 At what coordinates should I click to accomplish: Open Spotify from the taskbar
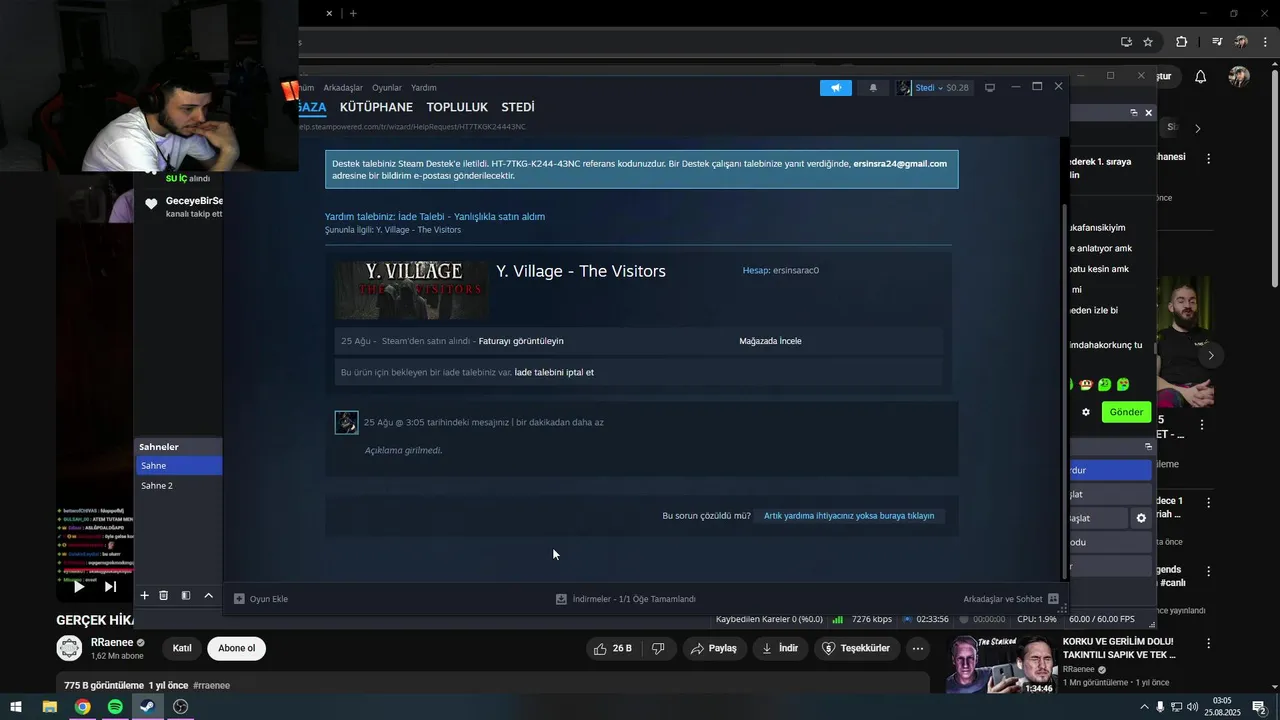coord(115,707)
